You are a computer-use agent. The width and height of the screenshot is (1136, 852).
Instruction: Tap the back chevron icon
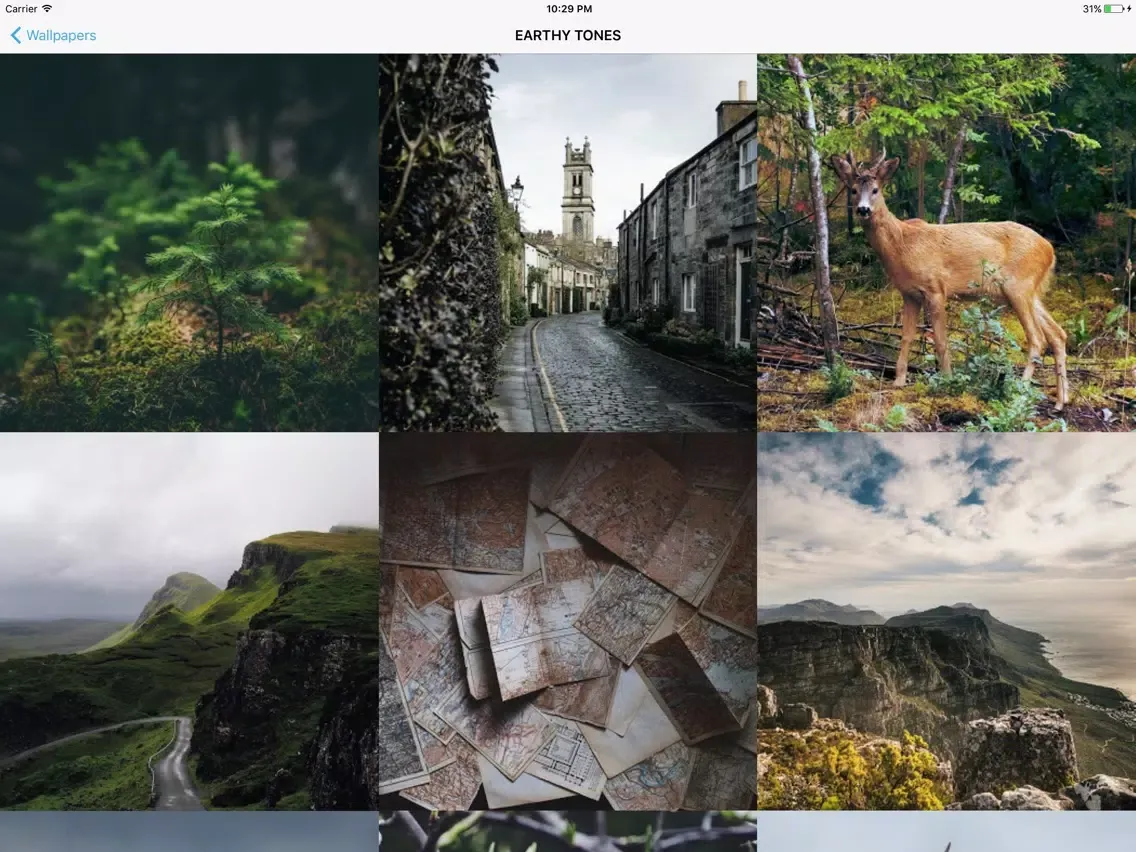point(16,35)
